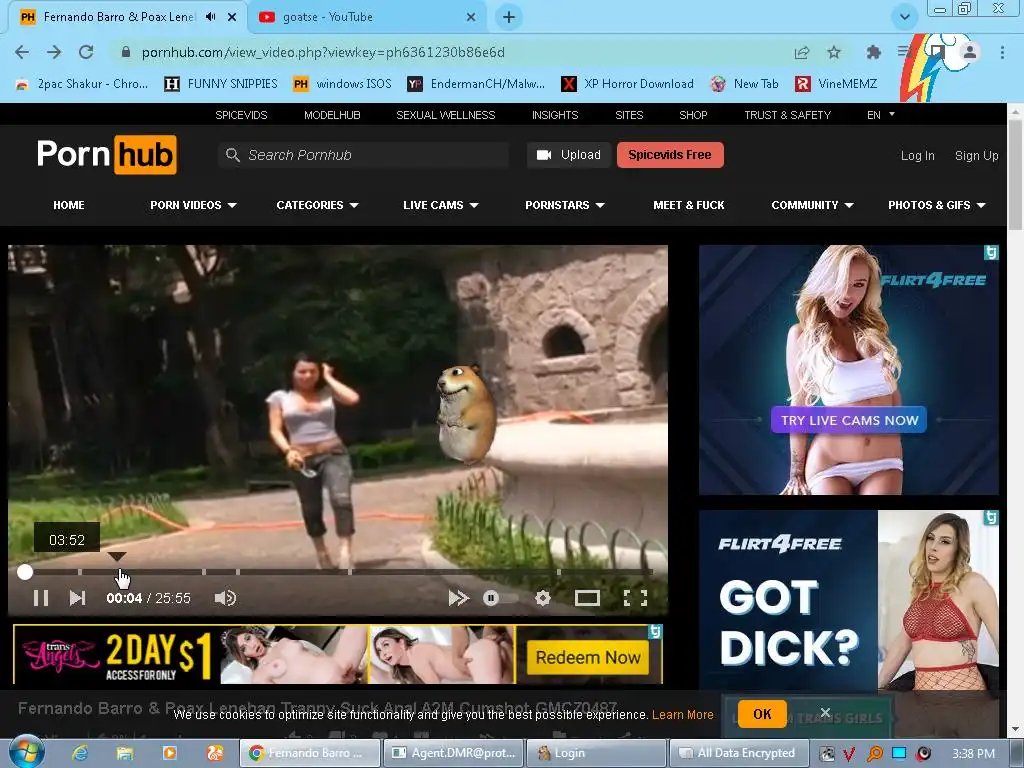Image resolution: width=1024 pixels, height=768 pixels.
Task: Toggle the autoplay switch in the player
Action: [x=500, y=598]
